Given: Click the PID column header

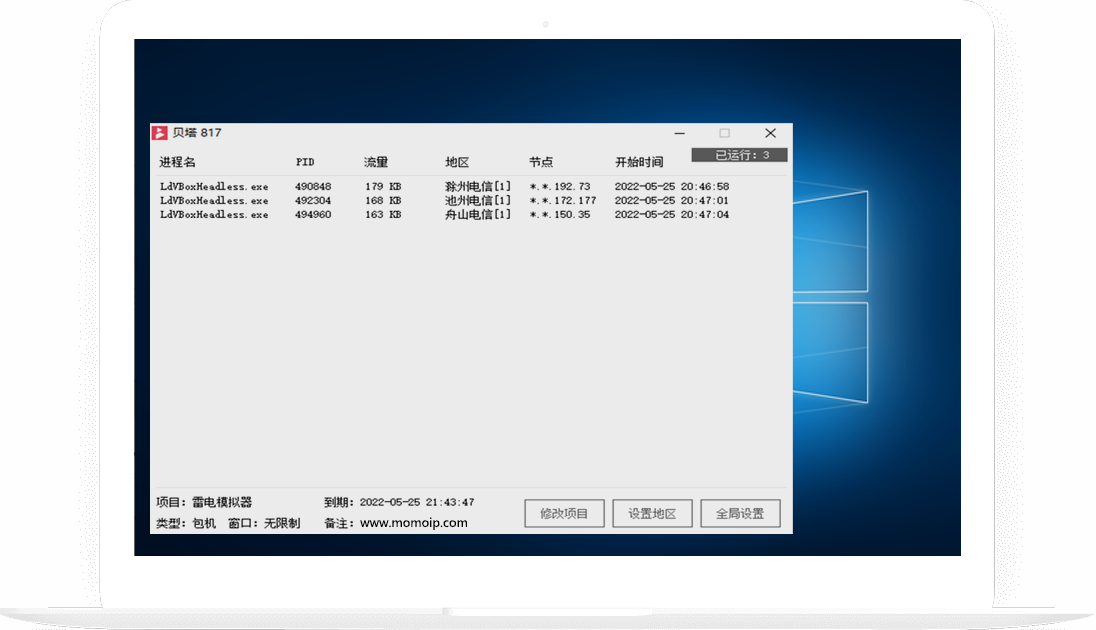Looking at the screenshot, I should point(305,162).
